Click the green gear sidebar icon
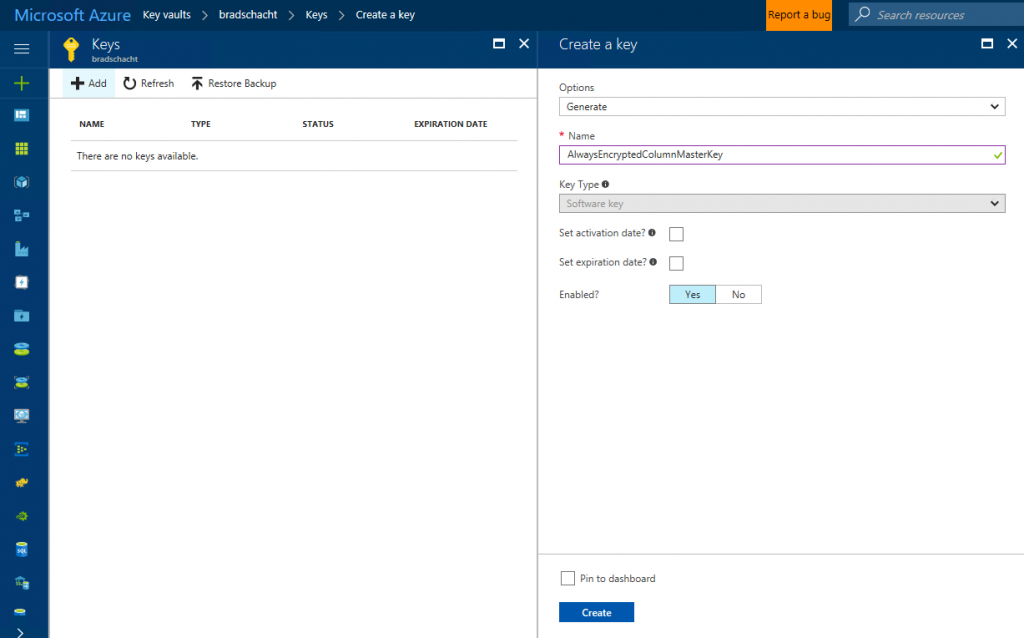The image size is (1024, 638). click(22, 516)
